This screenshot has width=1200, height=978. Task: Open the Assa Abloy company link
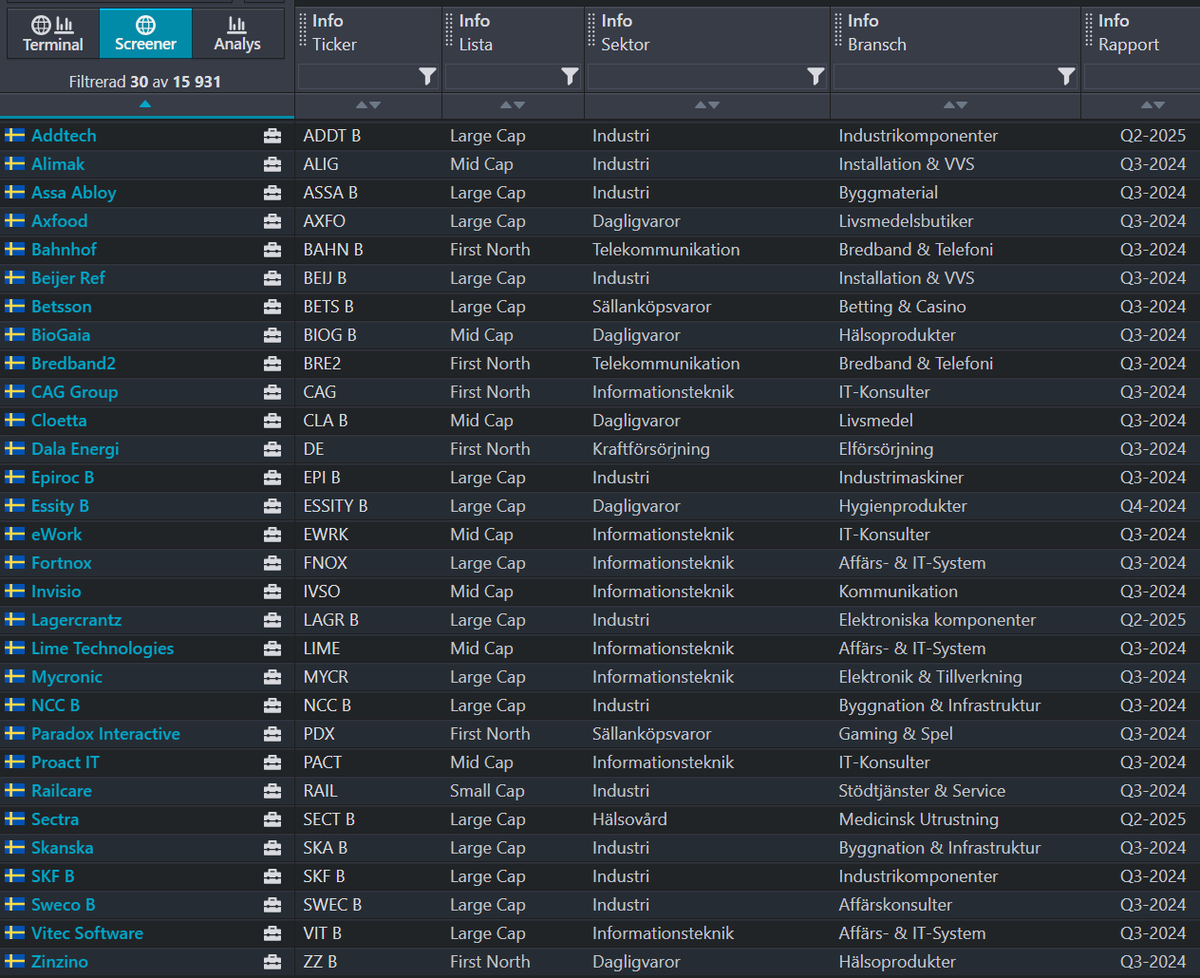tap(74, 193)
